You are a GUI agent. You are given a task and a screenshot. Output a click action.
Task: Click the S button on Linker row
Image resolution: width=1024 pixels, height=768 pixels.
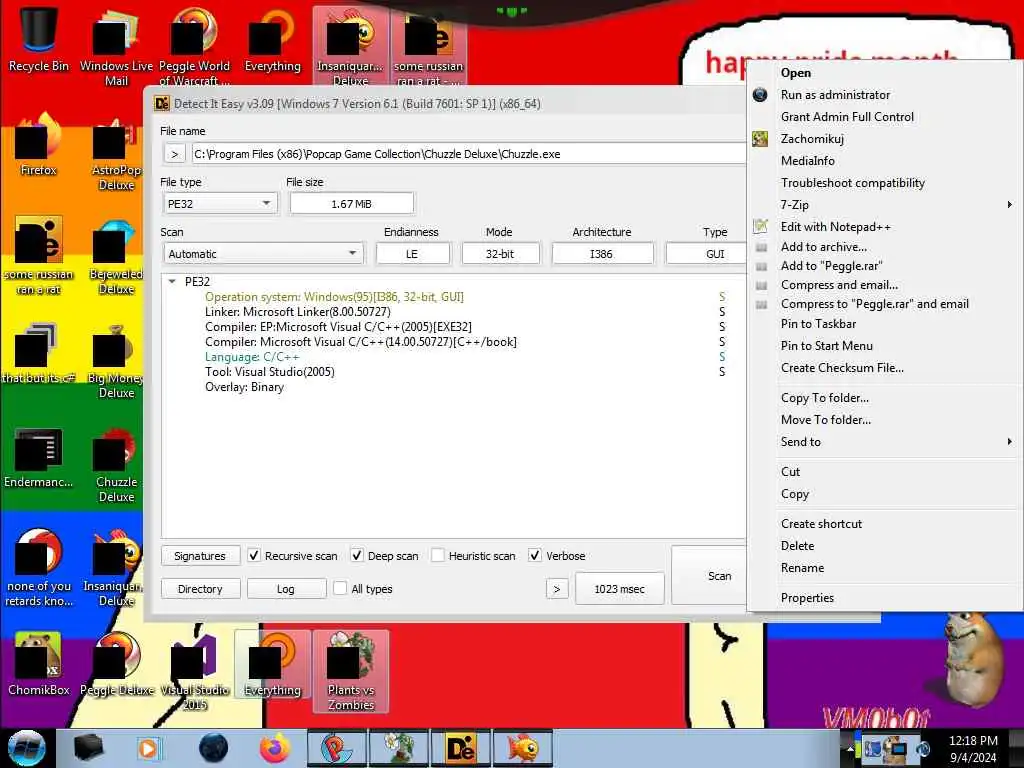click(x=722, y=312)
